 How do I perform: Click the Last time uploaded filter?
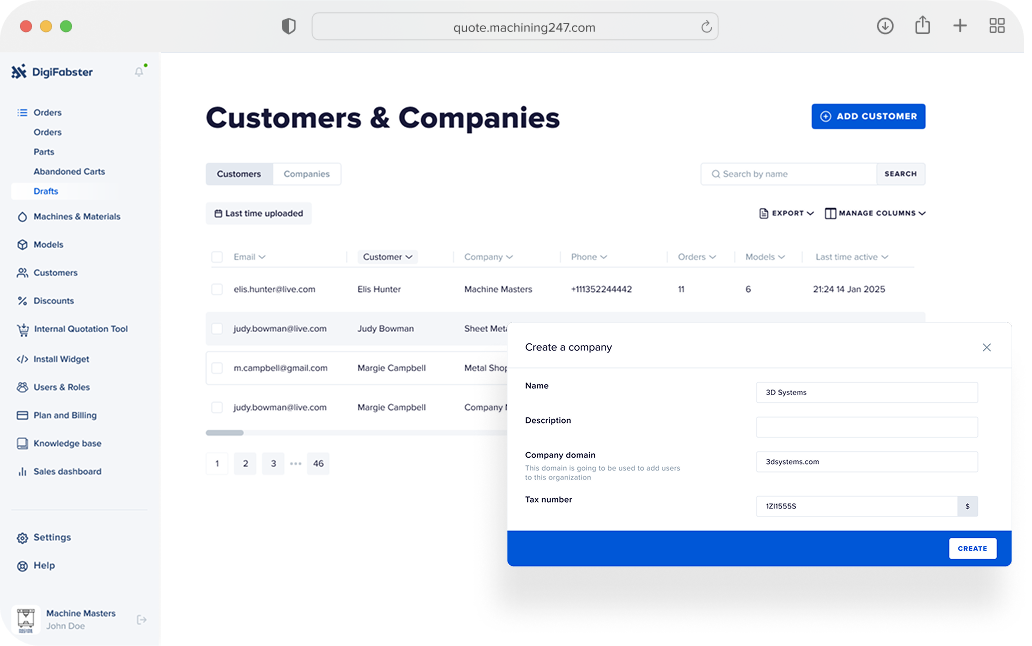(x=259, y=214)
